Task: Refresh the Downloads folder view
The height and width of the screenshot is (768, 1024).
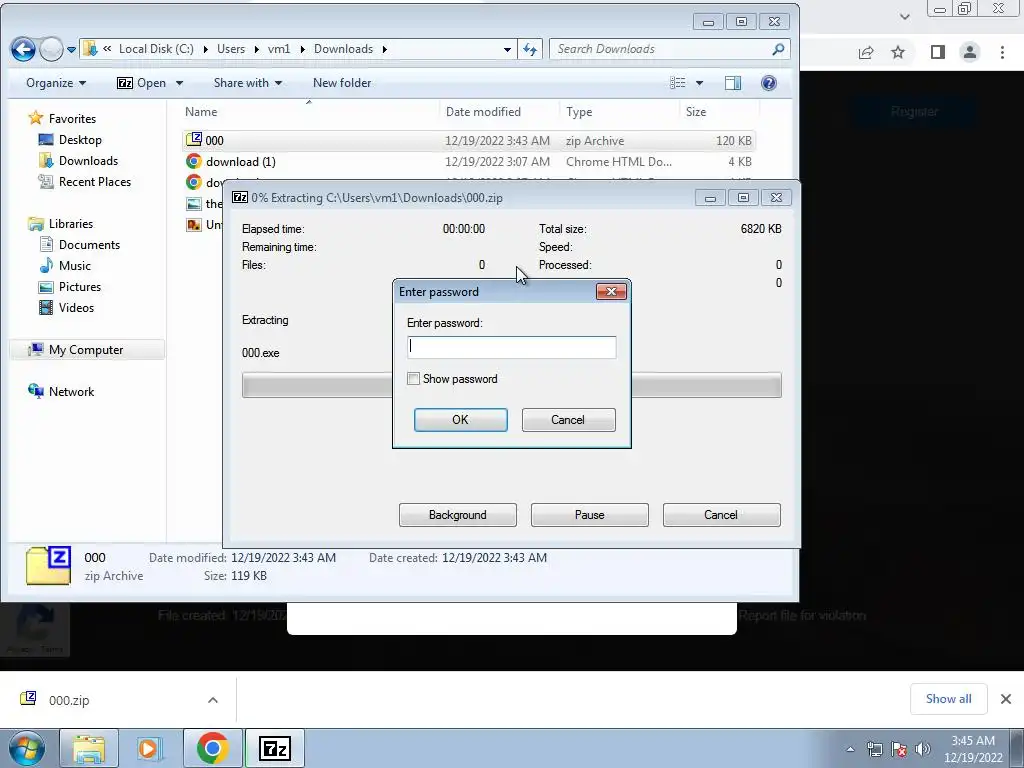Action: coord(530,49)
